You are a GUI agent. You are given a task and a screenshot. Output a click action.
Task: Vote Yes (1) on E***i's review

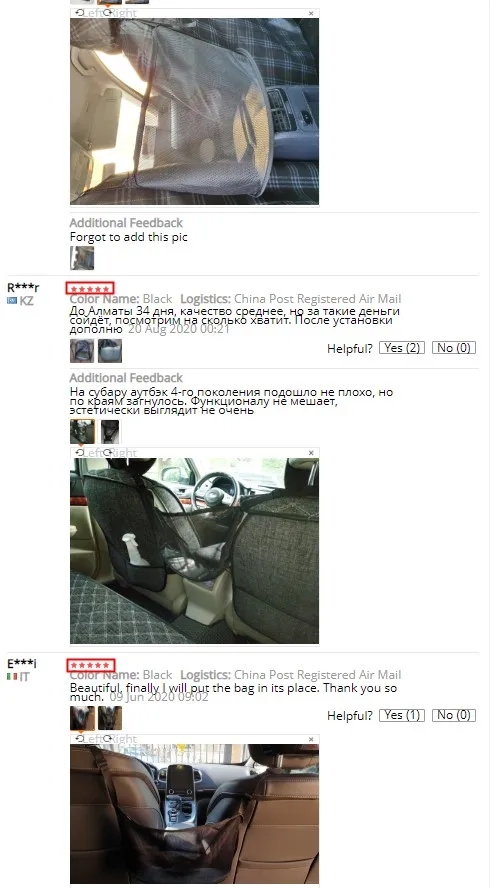pyautogui.click(x=402, y=715)
